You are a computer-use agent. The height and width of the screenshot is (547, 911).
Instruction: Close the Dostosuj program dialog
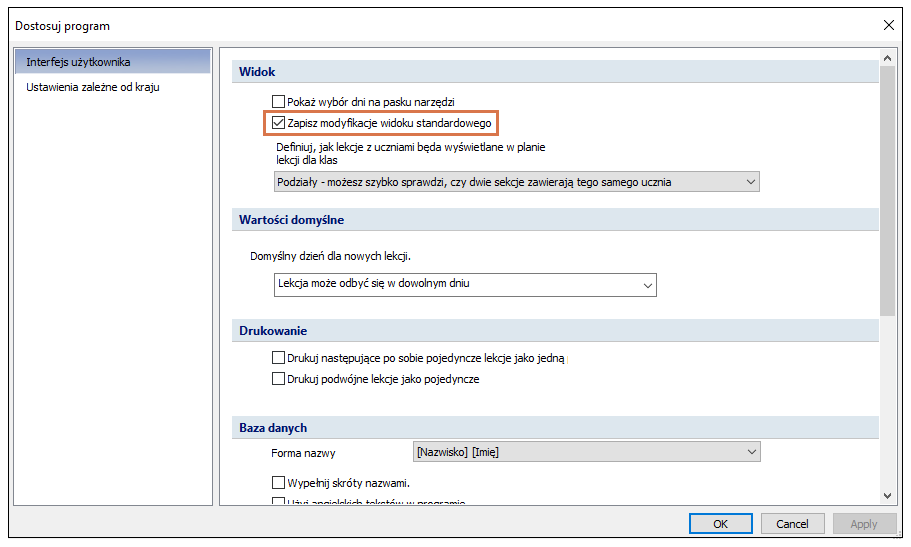coord(888,25)
